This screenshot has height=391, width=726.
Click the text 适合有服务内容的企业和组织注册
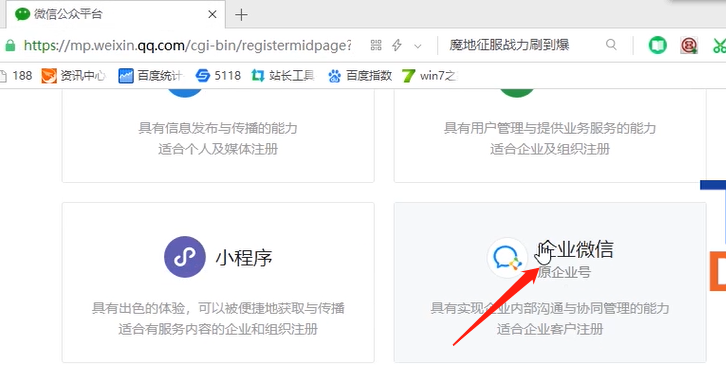pyautogui.click(x=218, y=329)
